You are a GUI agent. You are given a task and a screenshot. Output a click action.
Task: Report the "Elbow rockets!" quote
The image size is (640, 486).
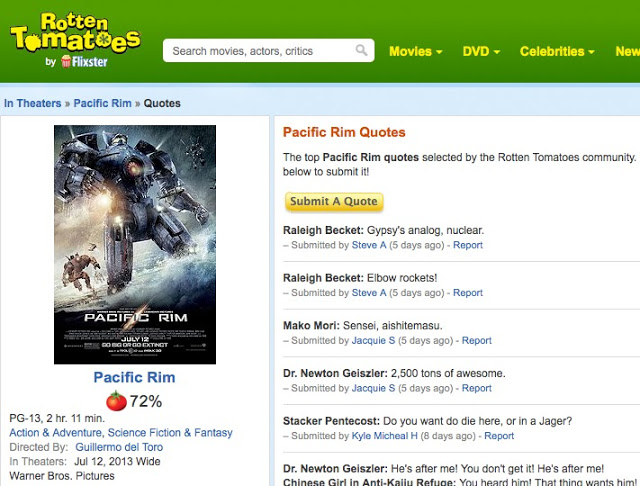[x=468, y=293]
